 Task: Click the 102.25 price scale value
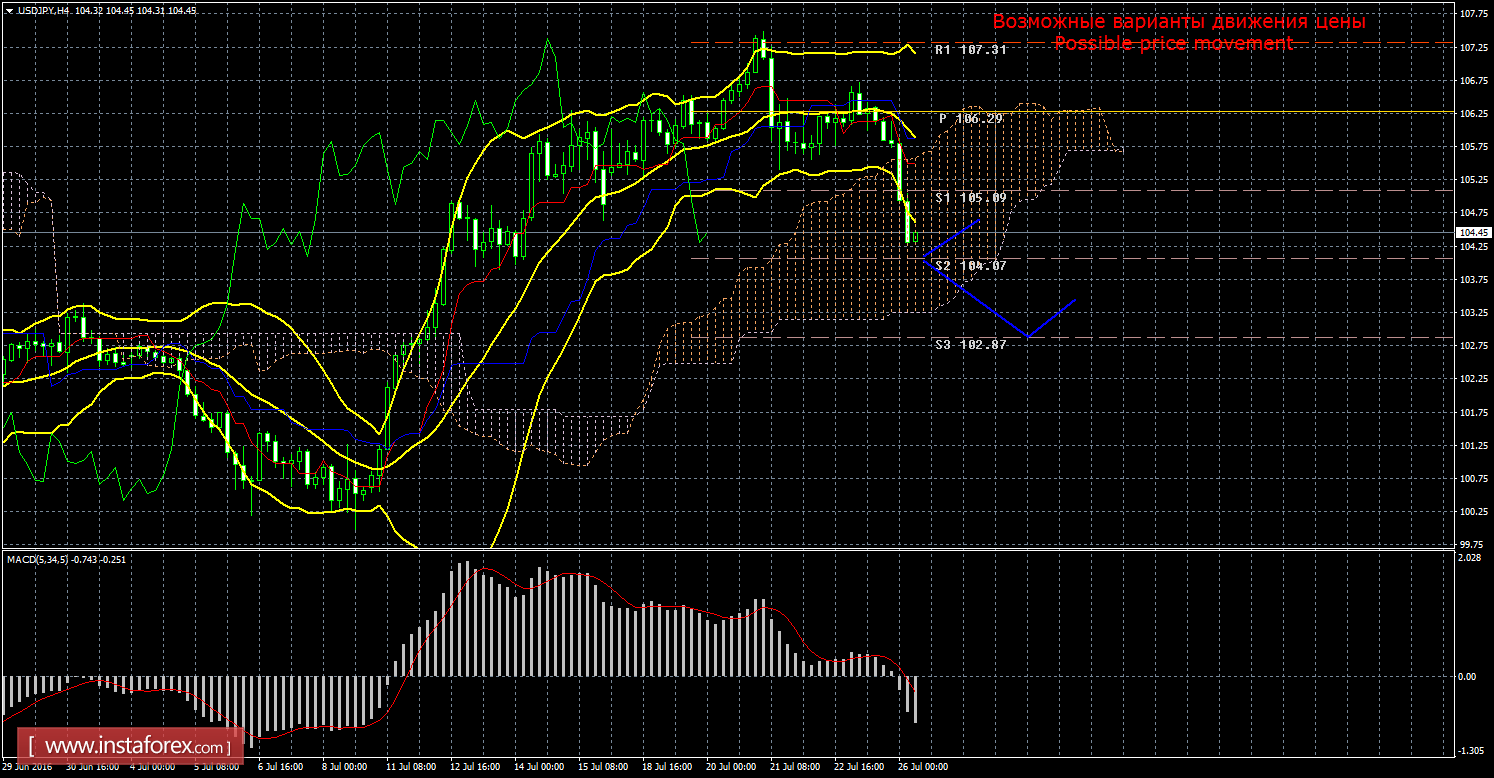click(x=1473, y=378)
